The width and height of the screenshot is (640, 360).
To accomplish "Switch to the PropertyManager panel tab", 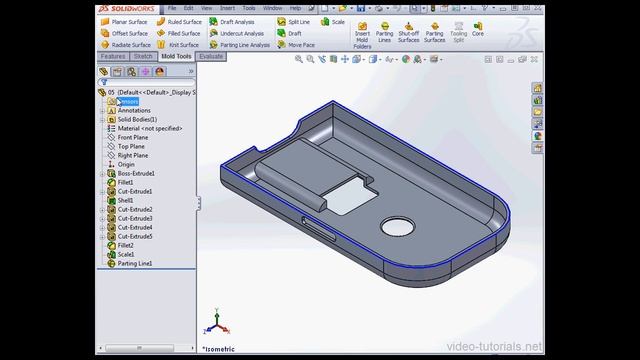I will tap(117, 72).
